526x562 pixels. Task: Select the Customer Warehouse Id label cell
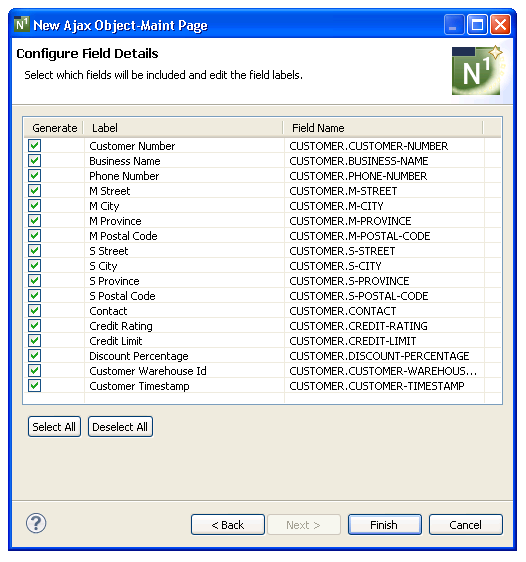pyautogui.click(x=185, y=372)
